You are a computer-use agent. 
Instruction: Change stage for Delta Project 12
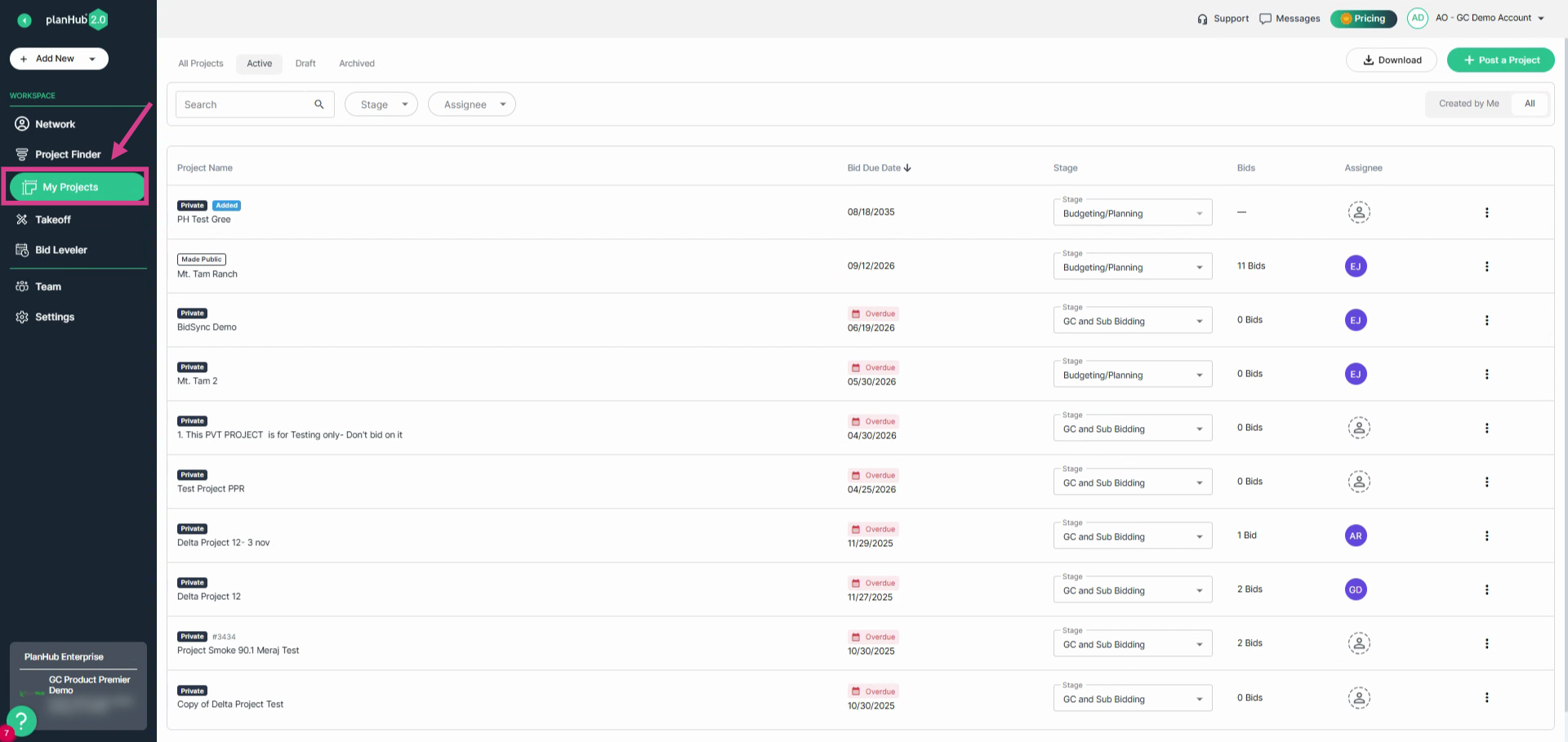[1133, 590]
